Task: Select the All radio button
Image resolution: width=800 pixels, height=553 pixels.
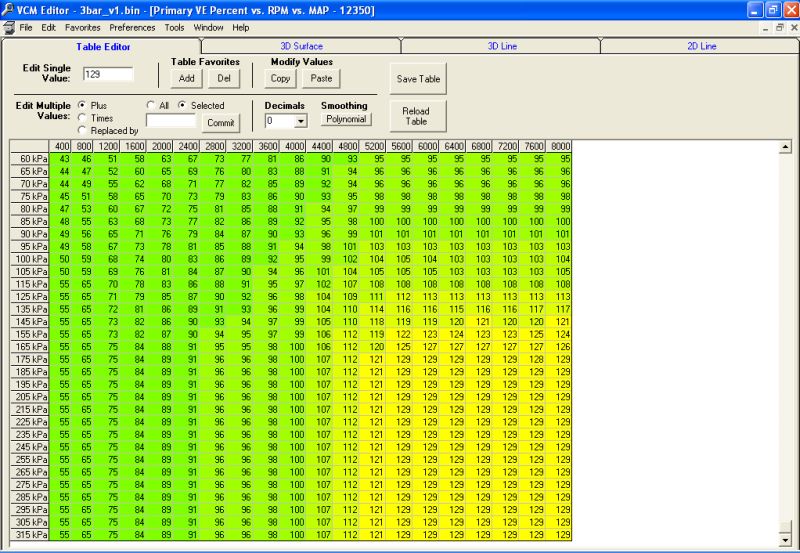Action: [150, 105]
